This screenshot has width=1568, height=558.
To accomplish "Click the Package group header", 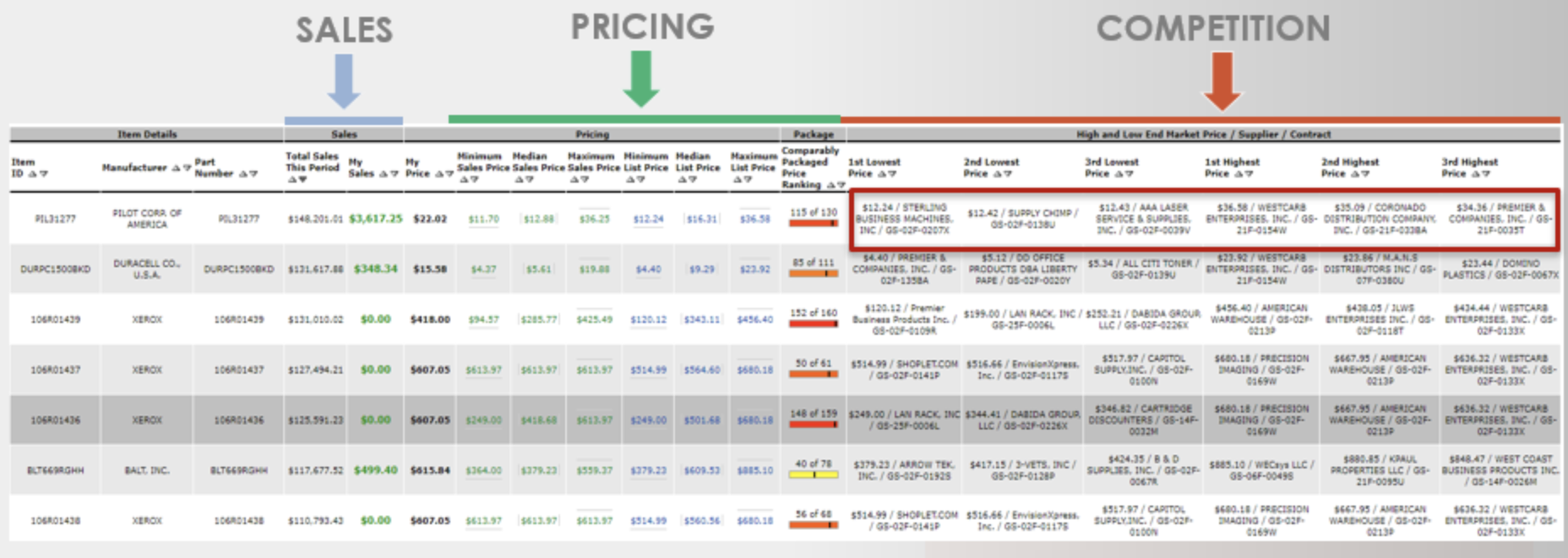I will point(814,134).
